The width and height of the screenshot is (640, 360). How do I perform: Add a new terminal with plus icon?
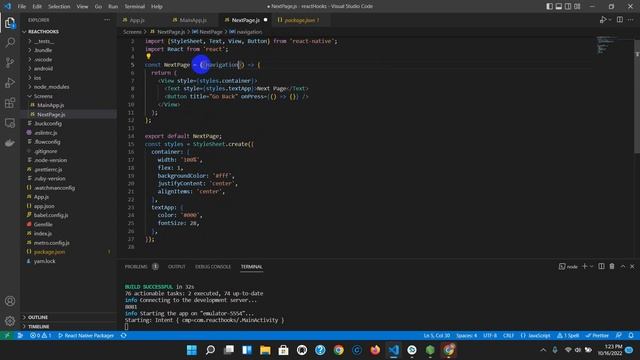(584, 266)
